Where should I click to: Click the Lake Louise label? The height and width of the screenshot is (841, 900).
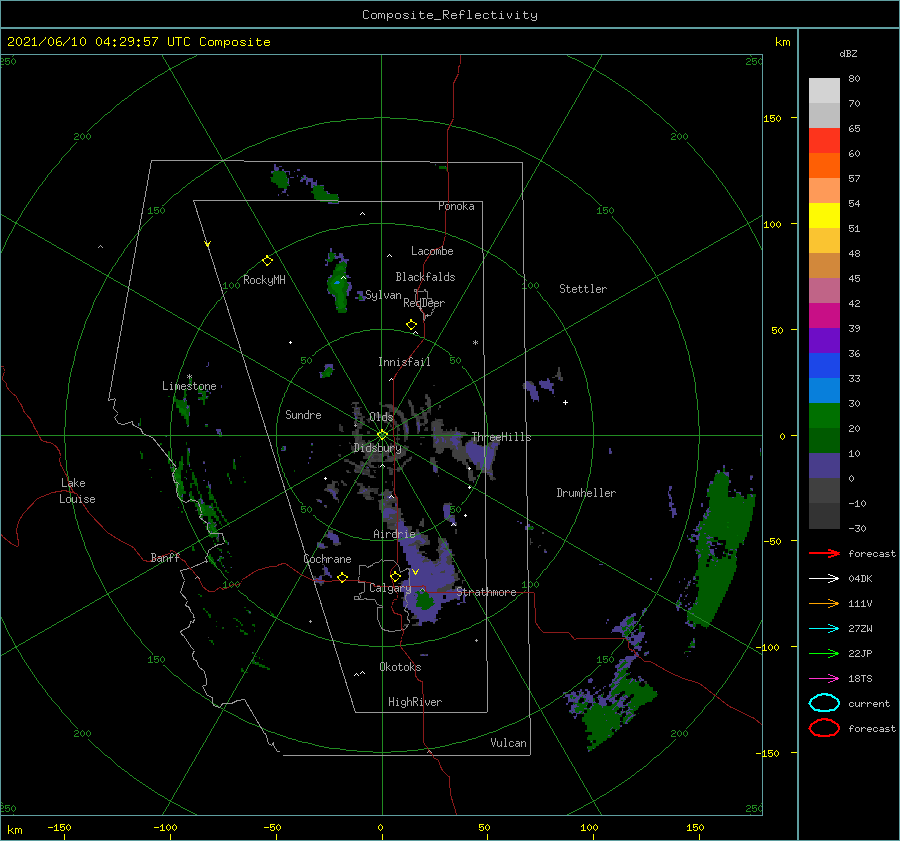pyautogui.click(x=77, y=491)
